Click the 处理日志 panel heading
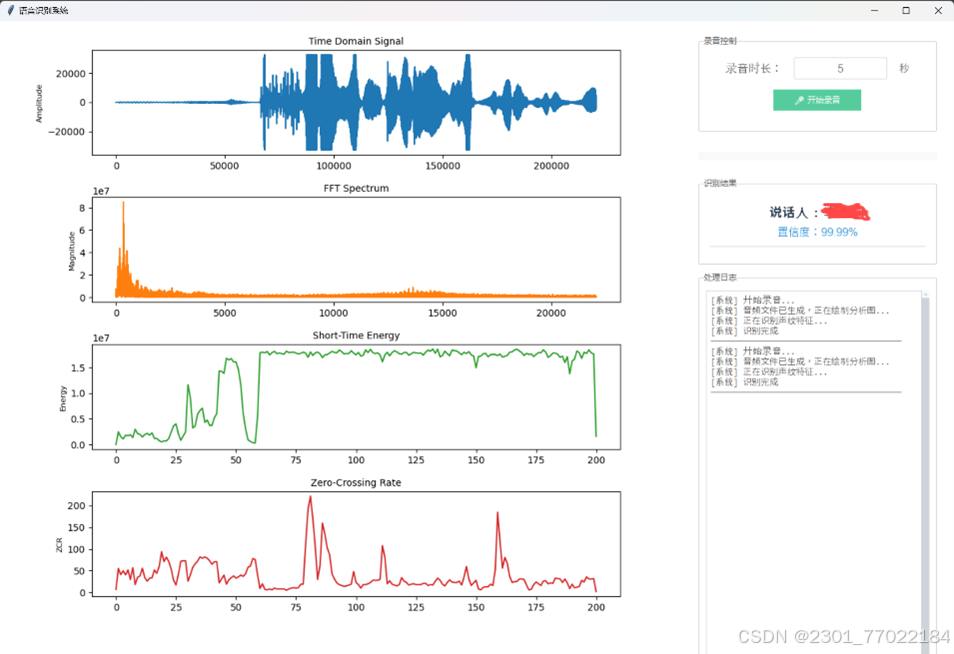Screen dimensions: 954x654 pos(720,277)
